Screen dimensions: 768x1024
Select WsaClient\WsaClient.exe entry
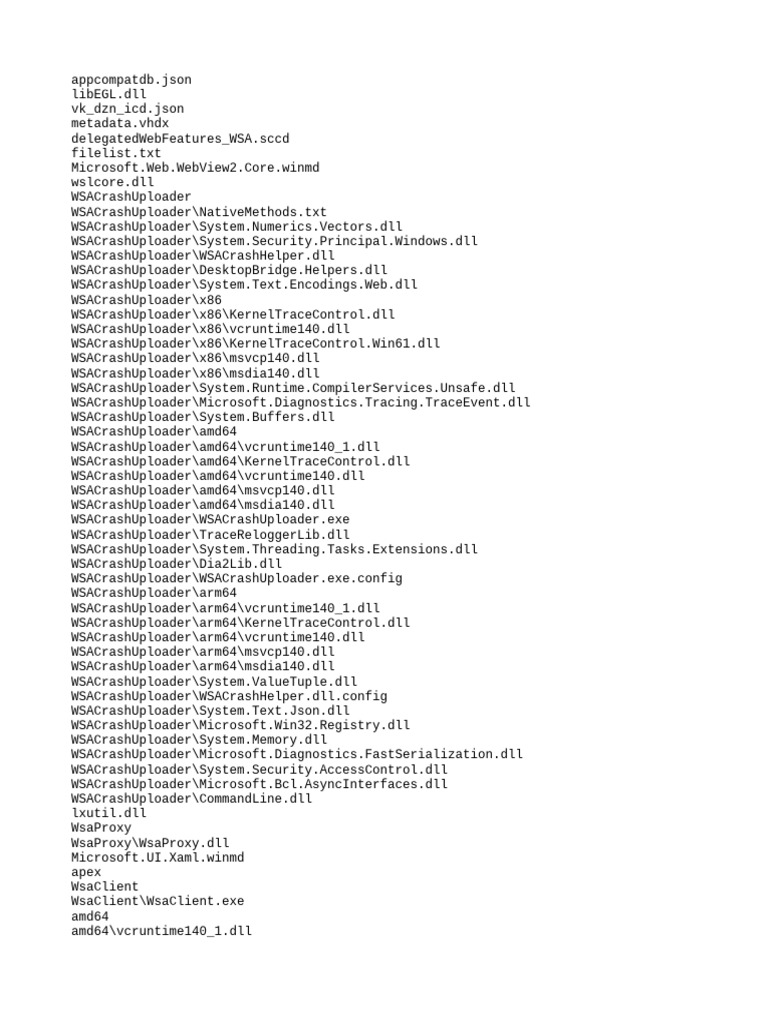(x=157, y=901)
